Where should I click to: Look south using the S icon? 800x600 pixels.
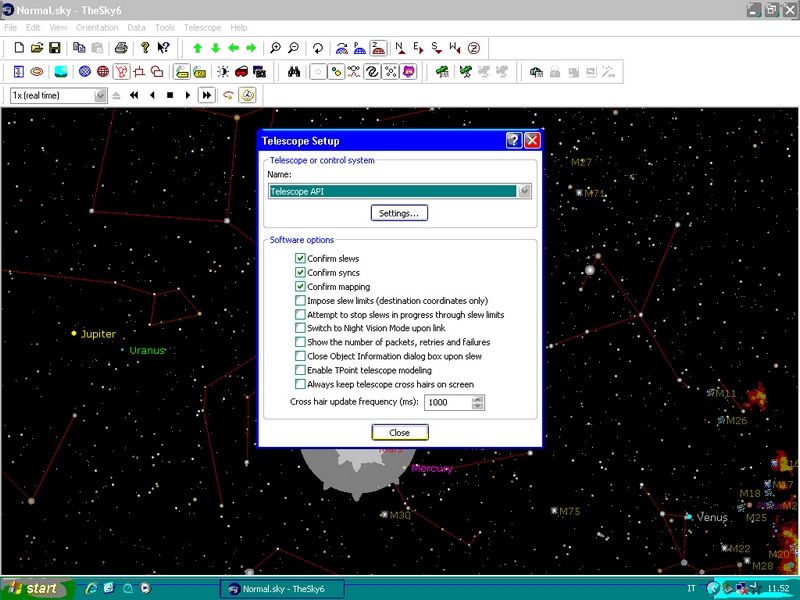point(436,48)
